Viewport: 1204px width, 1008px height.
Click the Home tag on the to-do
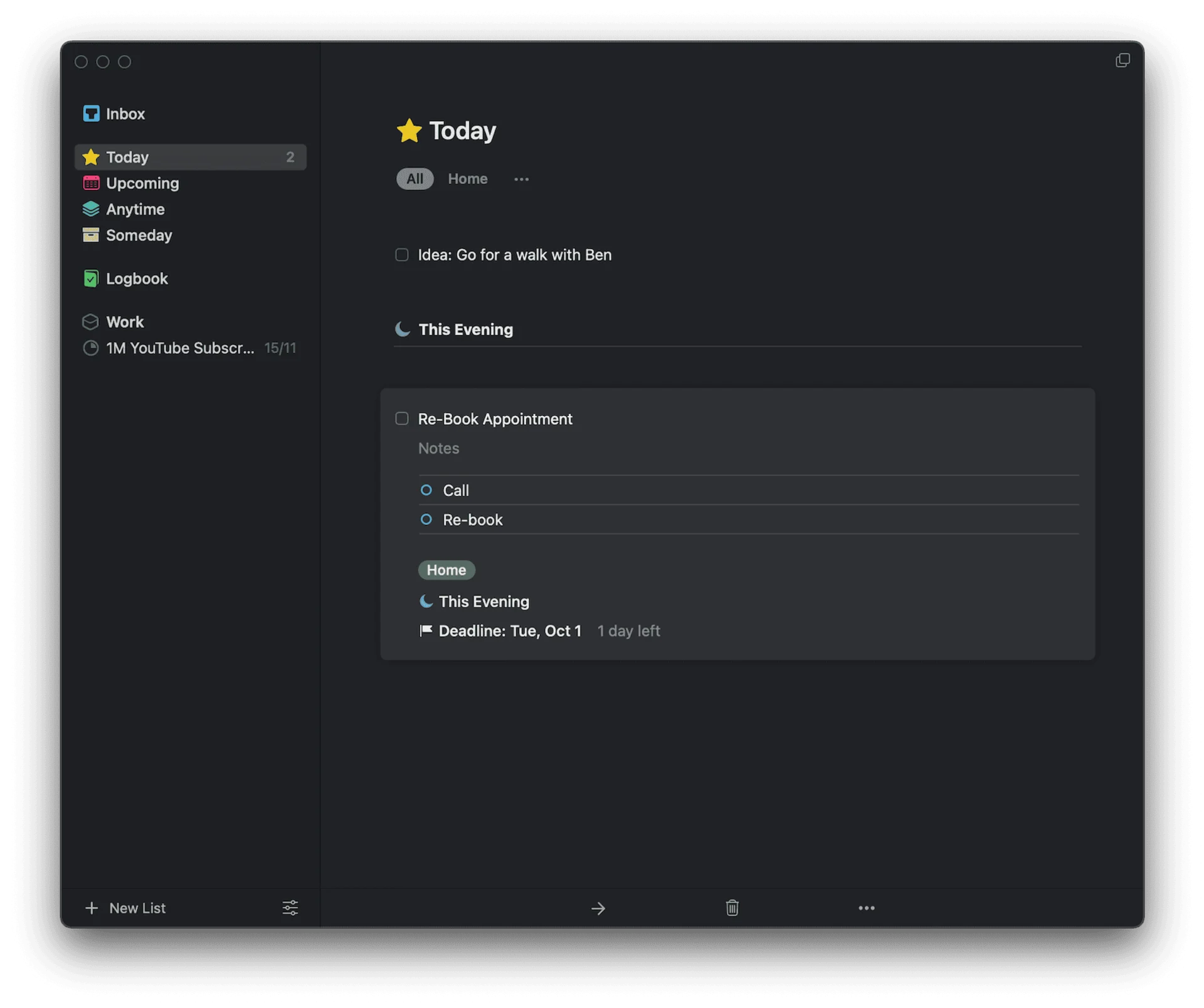[x=446, y=570]
